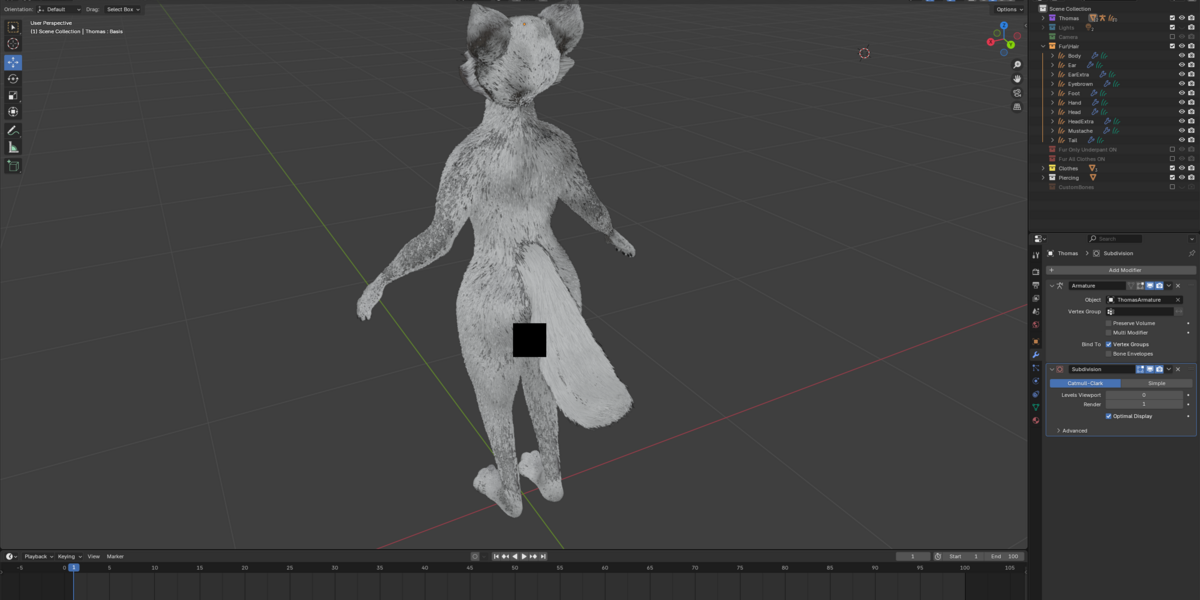Click the viewport zoom magnifier icon
1200x600 pixels.
click(x=1017, y=65)
